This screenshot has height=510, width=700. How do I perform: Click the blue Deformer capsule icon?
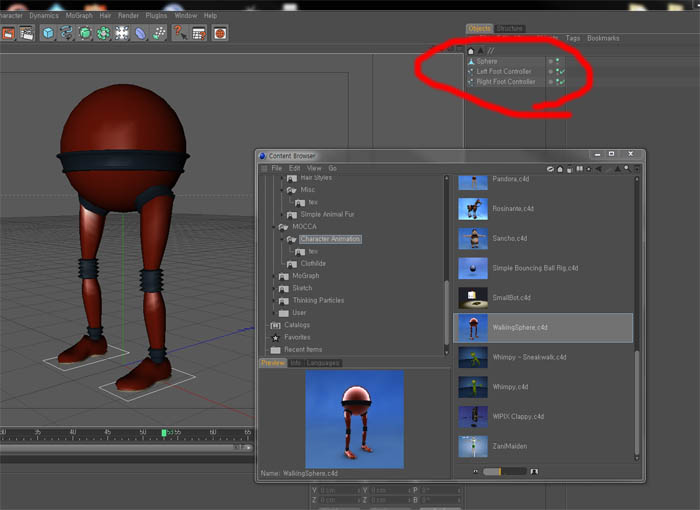(x=140, y=33)
